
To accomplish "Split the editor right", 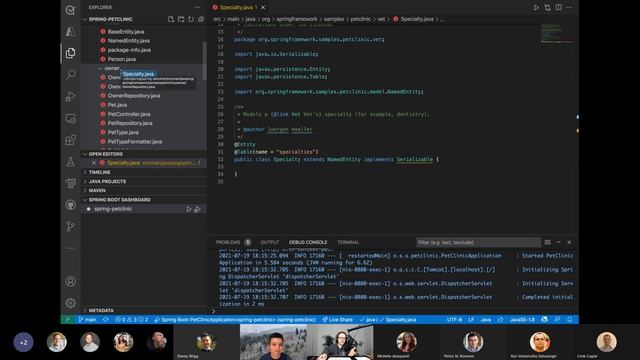I will [558, 7].
